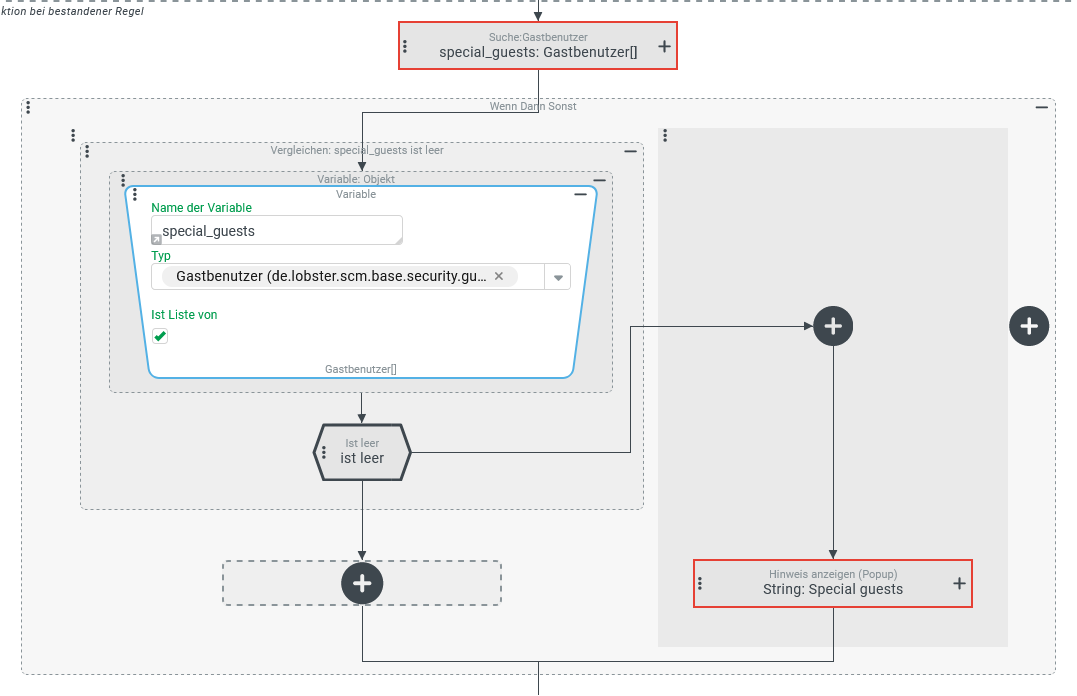The height and width of the screenshot is (696, 1077).
Task: Open dots menu of the Vergleichen block
Action: pos(87,151)
